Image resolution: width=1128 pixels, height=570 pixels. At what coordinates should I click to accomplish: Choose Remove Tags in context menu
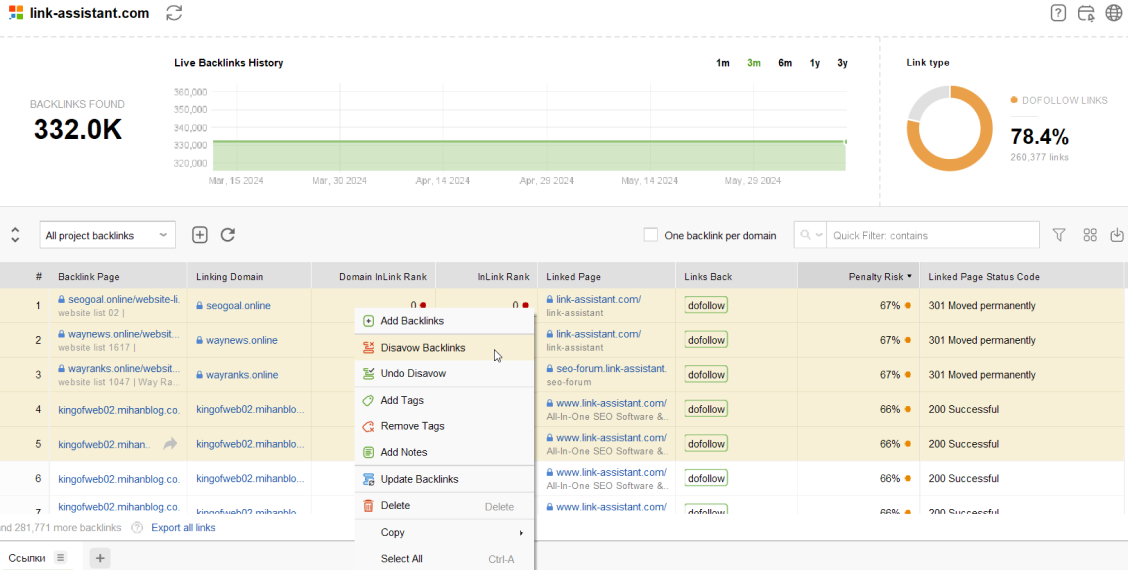pyautogui.click(x=445, y=426)
